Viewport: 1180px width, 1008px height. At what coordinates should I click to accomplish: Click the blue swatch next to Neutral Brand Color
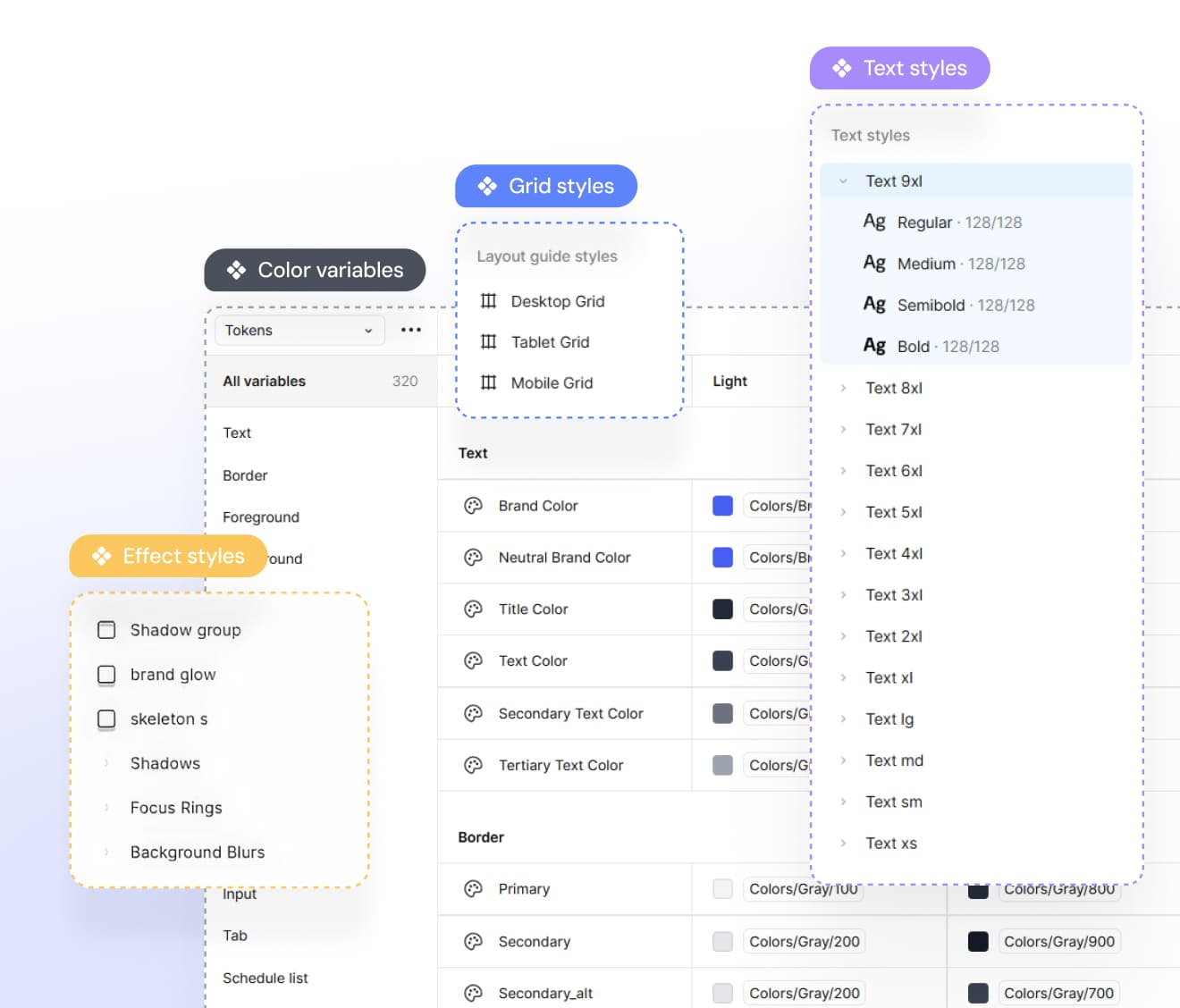[x=721, y=557]
